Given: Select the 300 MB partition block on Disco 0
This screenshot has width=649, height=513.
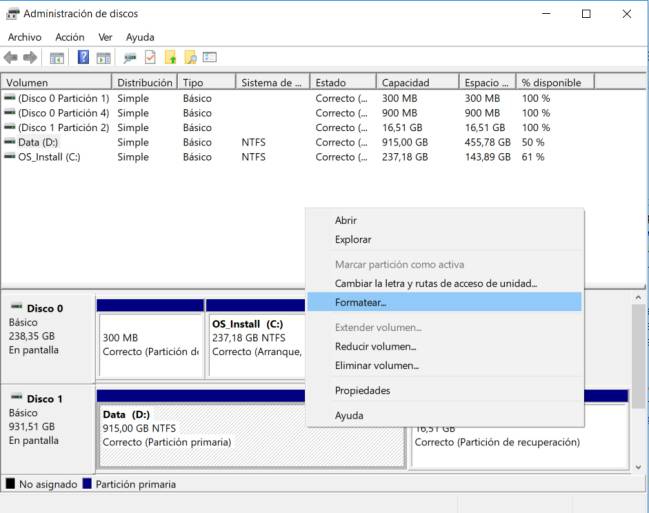Looking at the screenshot, I should pos(151,338).
